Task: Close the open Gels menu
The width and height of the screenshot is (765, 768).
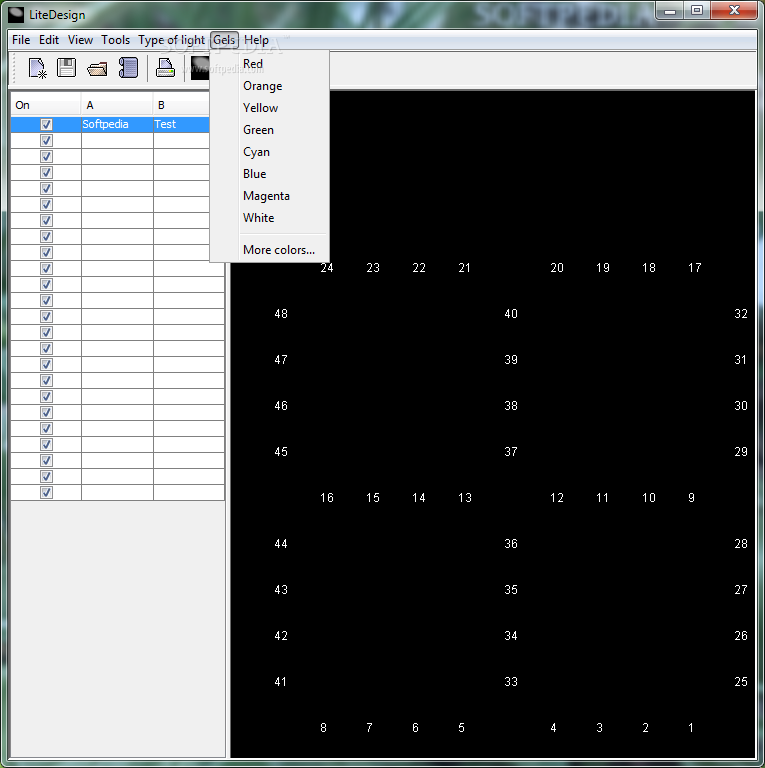Action: tap(224, 40)
